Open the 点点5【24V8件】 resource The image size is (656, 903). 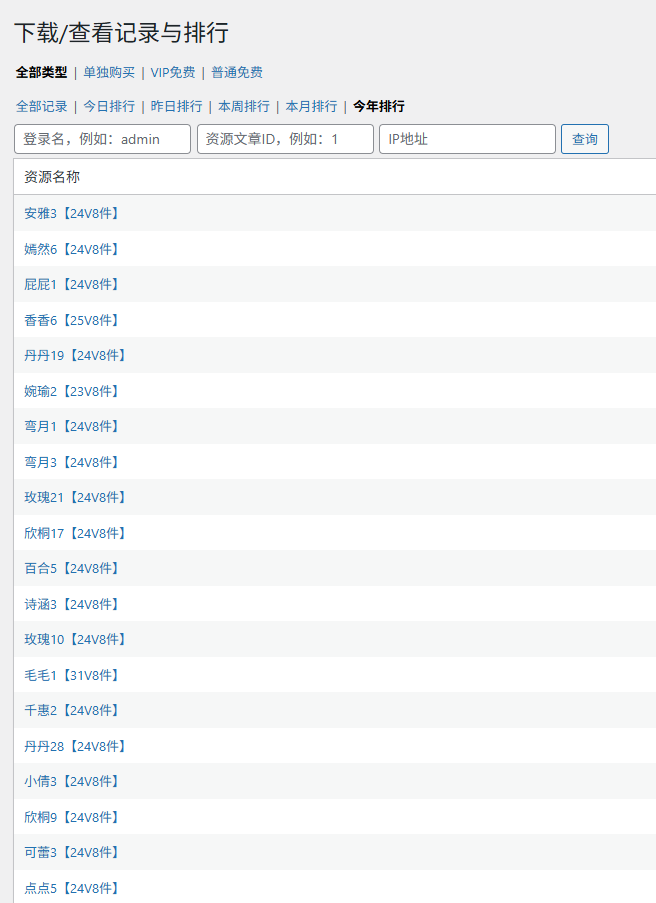(71, 888)
